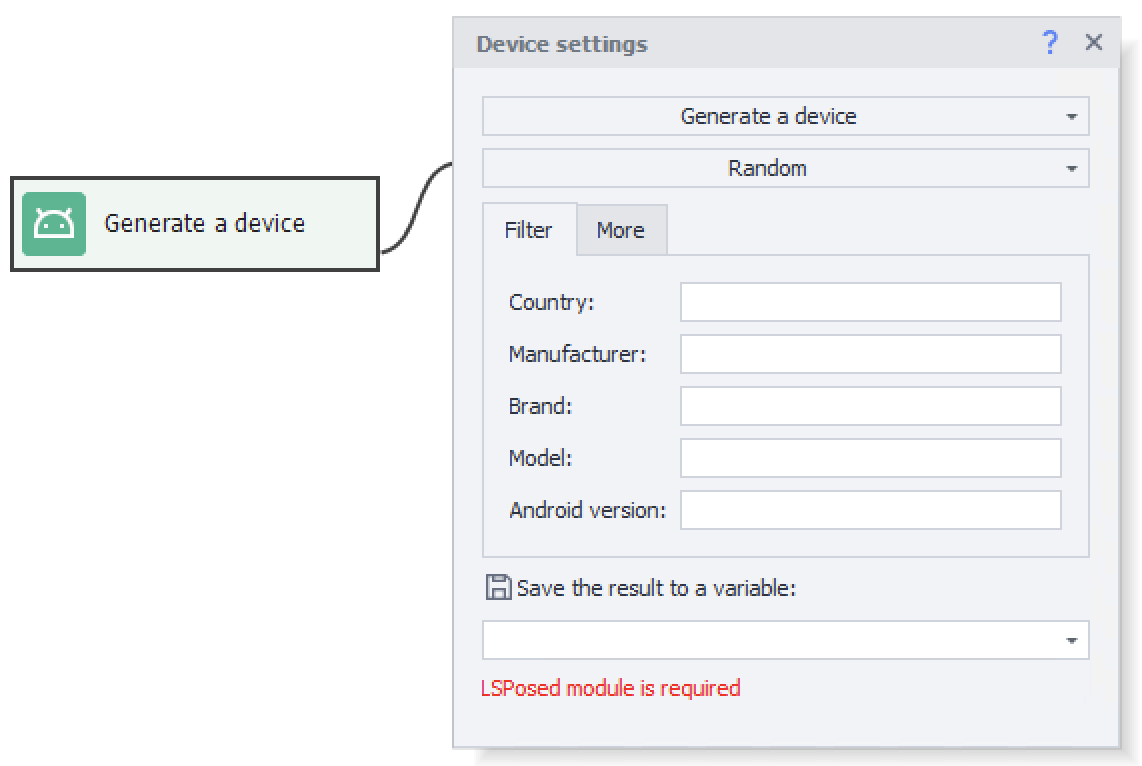This screenshot has width=1142, height=766.
Task: Open the Generate a device mode dropdown
Action: [x=785, y=115]
